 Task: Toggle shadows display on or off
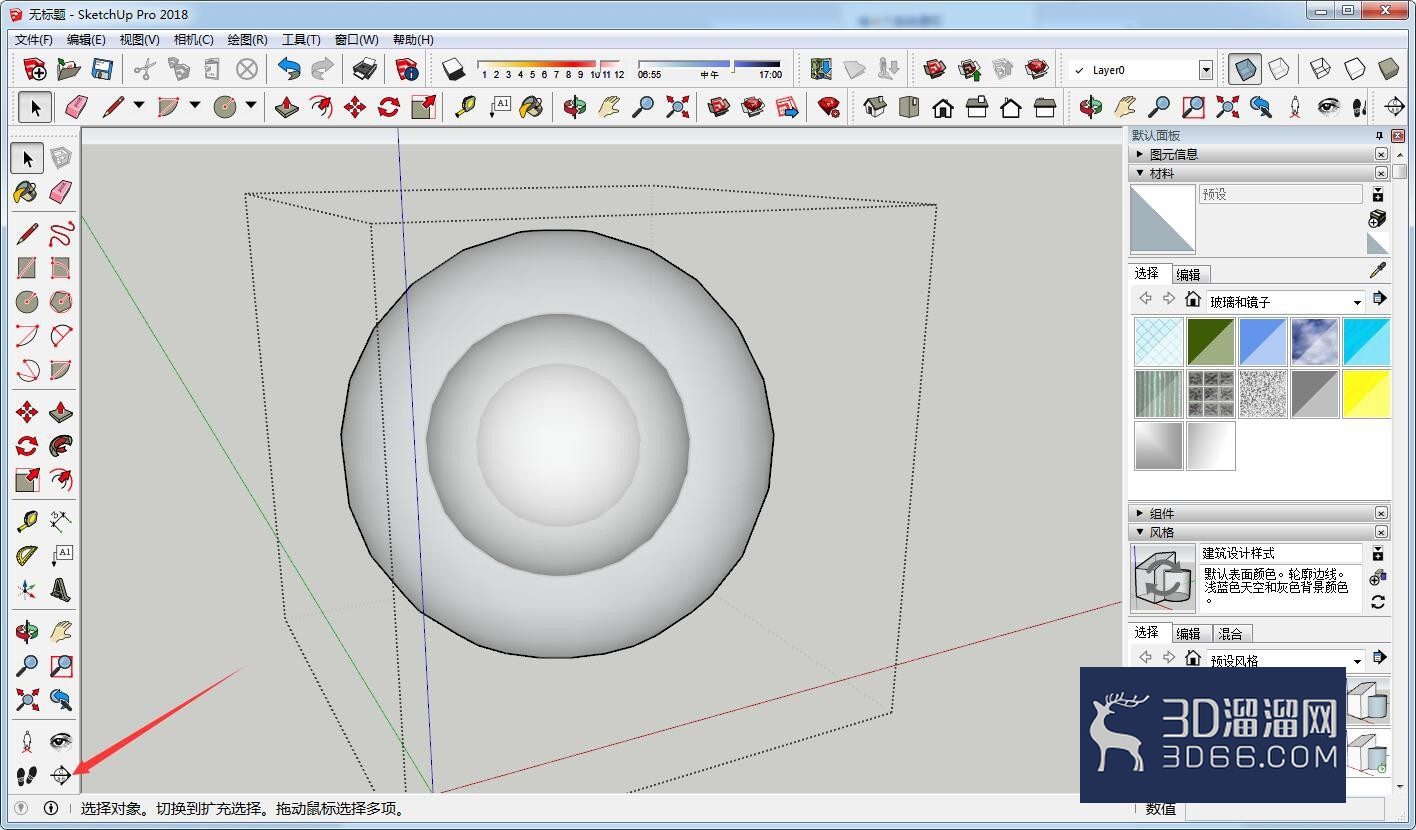pos(454,69)
